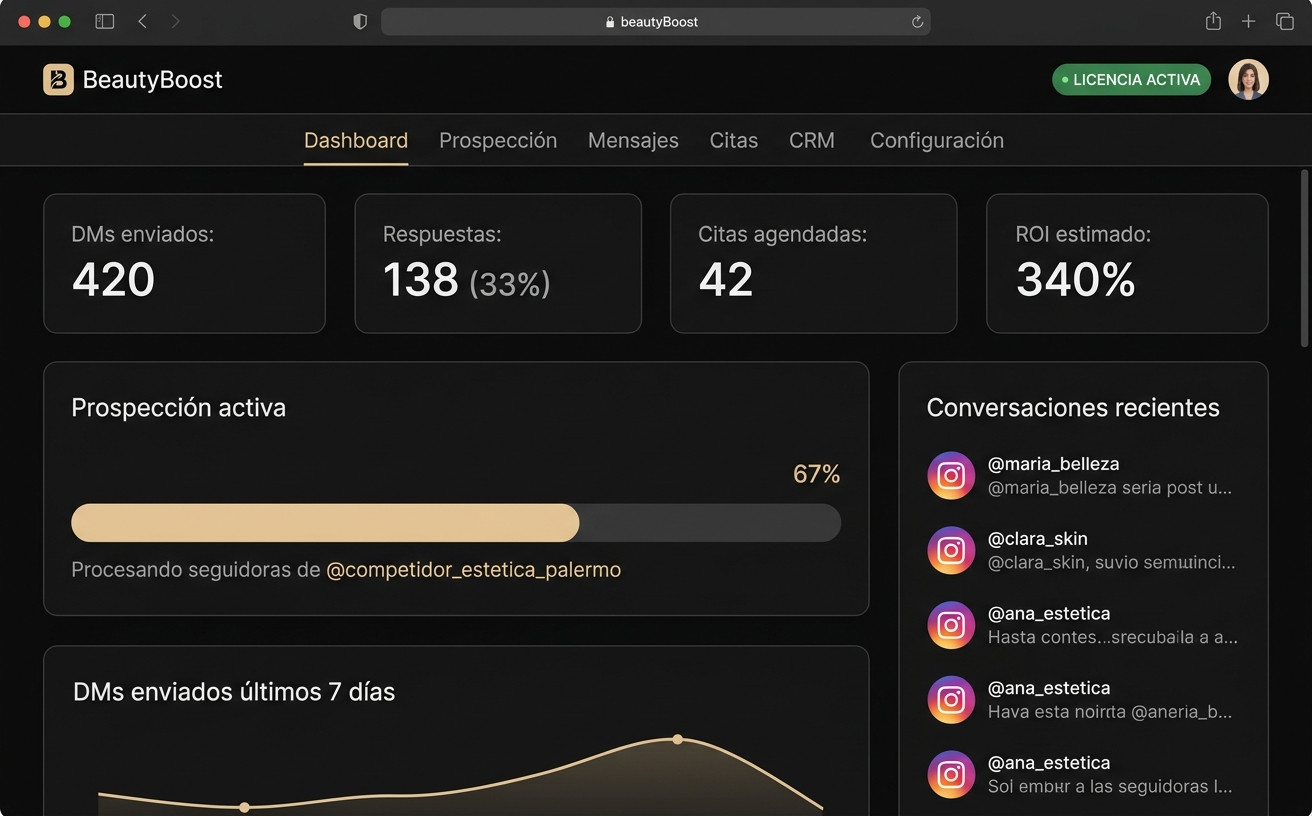This screenshot has height=816, width=1312.
Task: Click the lock icon beside beautyBoost
Action: click(x=610, y=22)
